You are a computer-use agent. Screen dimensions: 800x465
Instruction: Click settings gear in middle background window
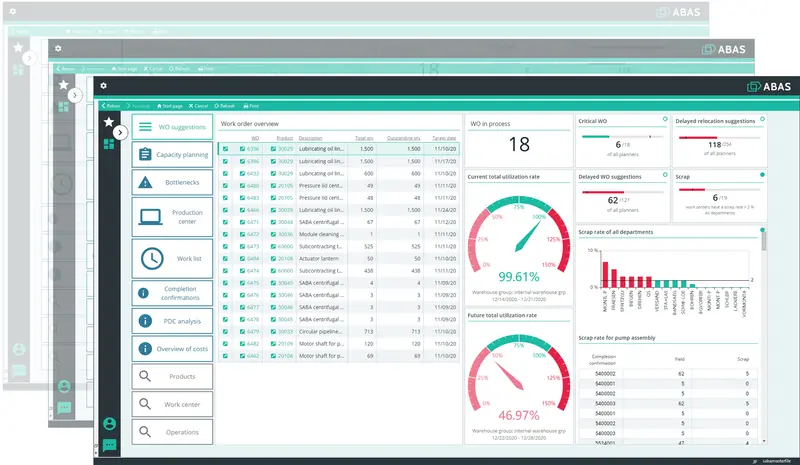click(58, 48)
